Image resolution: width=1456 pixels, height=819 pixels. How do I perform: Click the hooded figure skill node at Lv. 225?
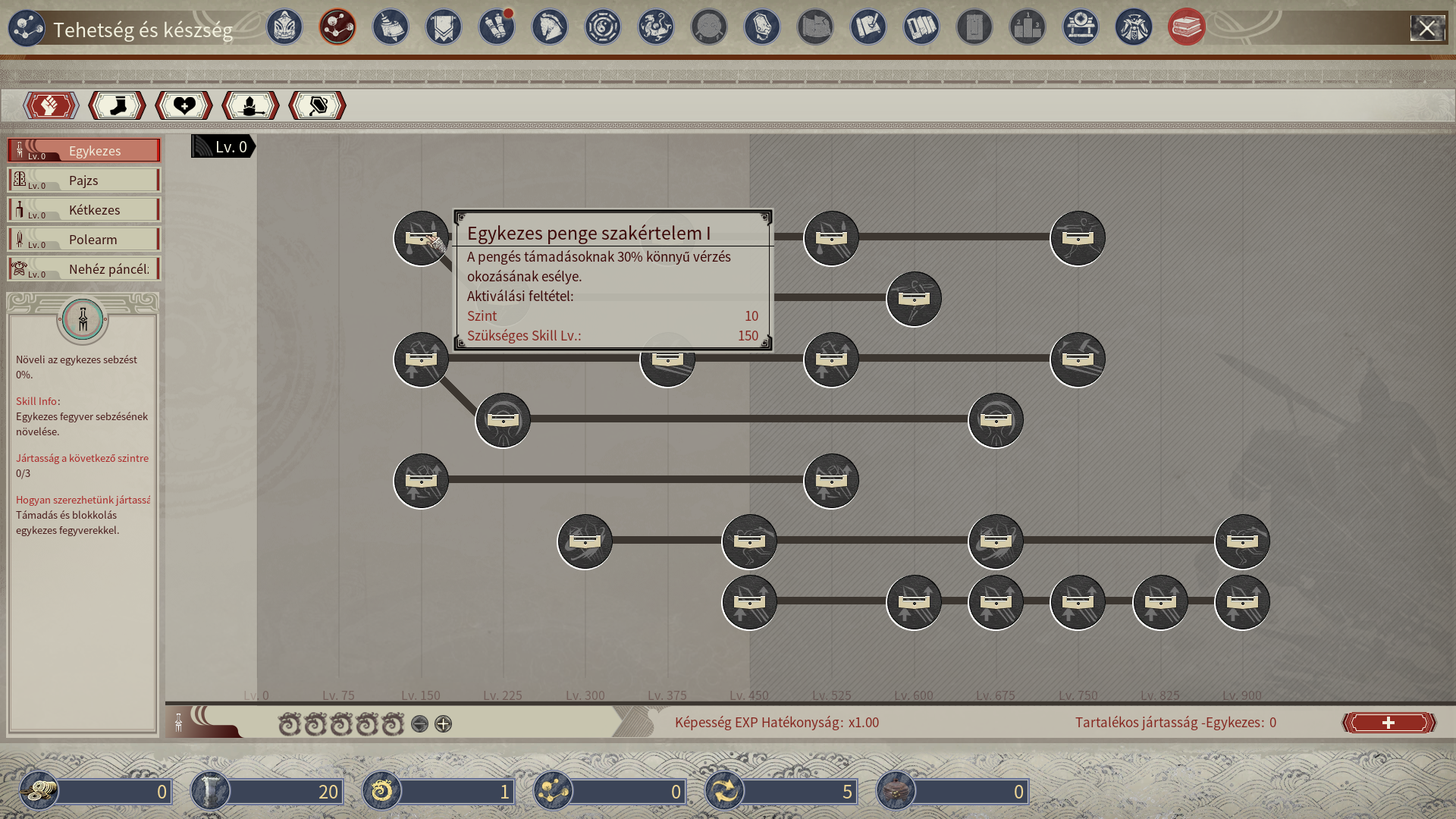click(x=503, y=420)
